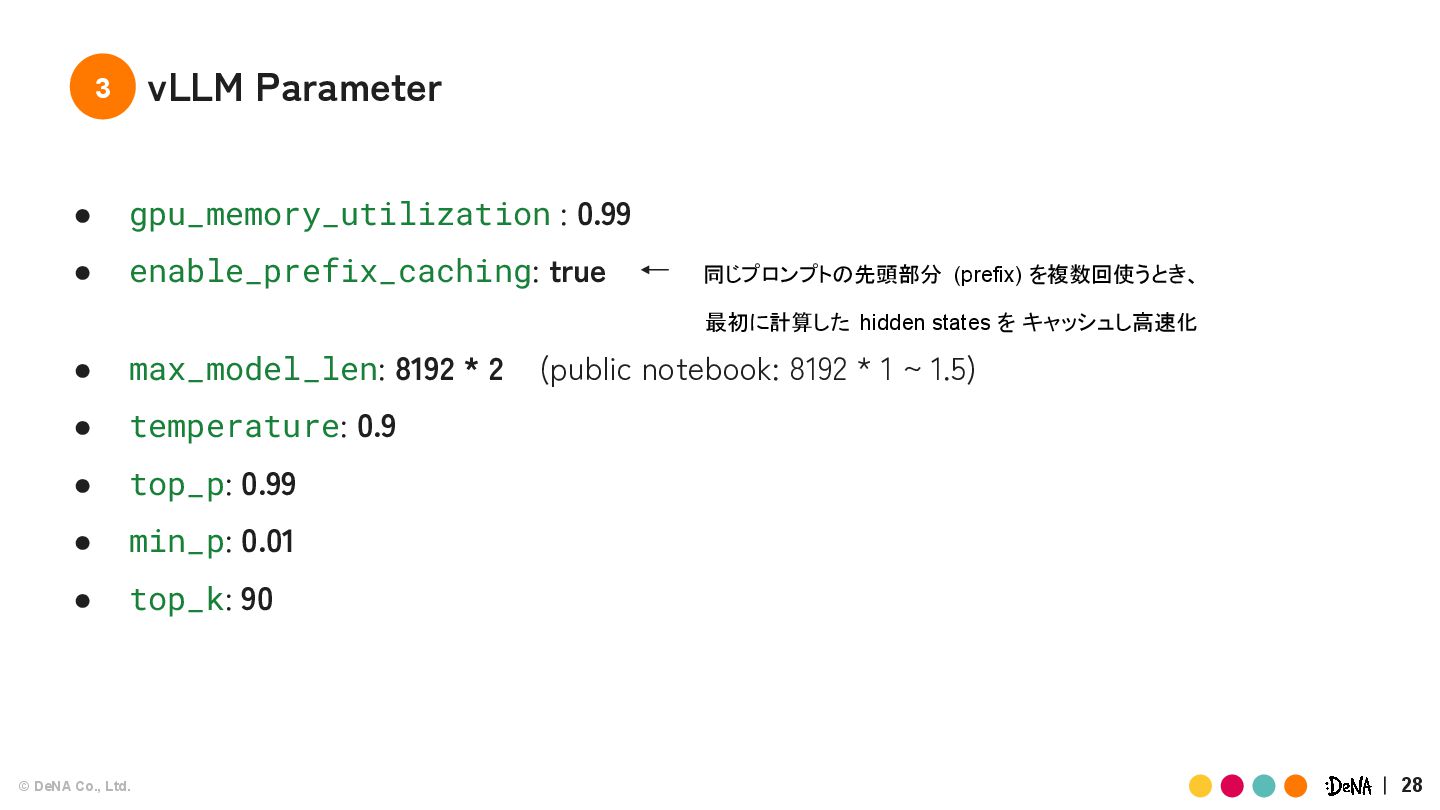The height and width of the screenshot is (810, 1440).
Task: Click page number 28
Action: pyautogui.click(x=1412, y=785)
